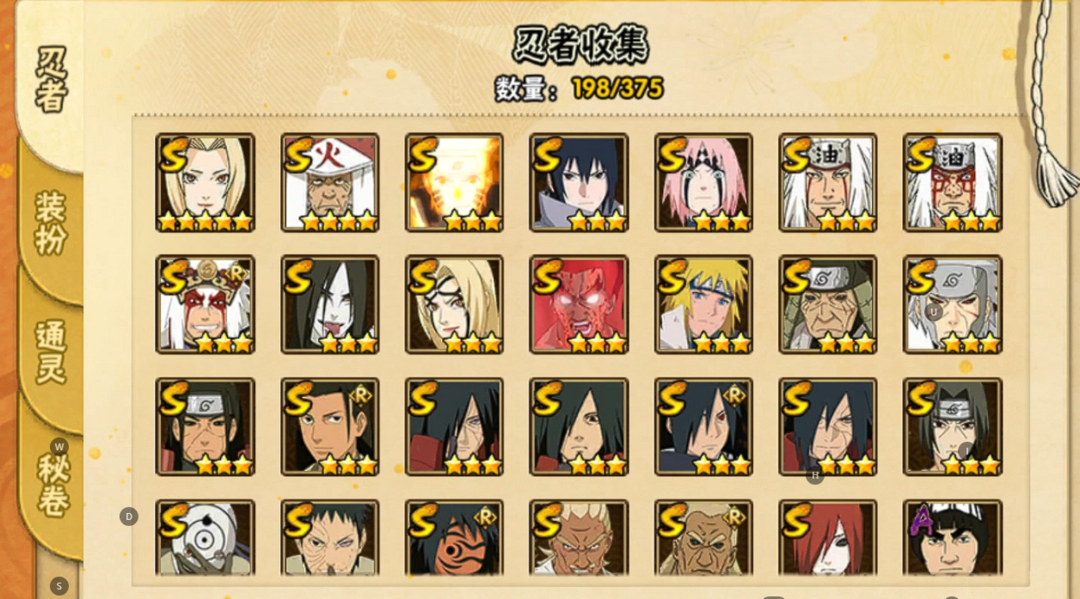Switch to the 装扮 costume tab
The height and width of the screenshot is (599, 1080).
click(x=52, y=224)
